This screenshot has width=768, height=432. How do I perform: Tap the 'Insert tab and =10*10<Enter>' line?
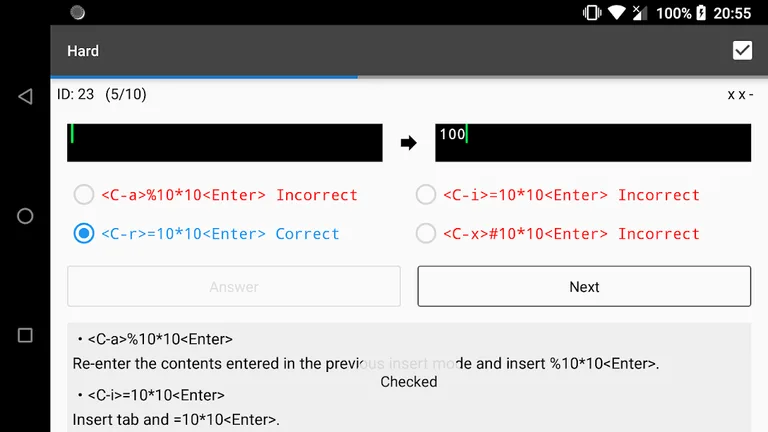[x=176, y=420]
